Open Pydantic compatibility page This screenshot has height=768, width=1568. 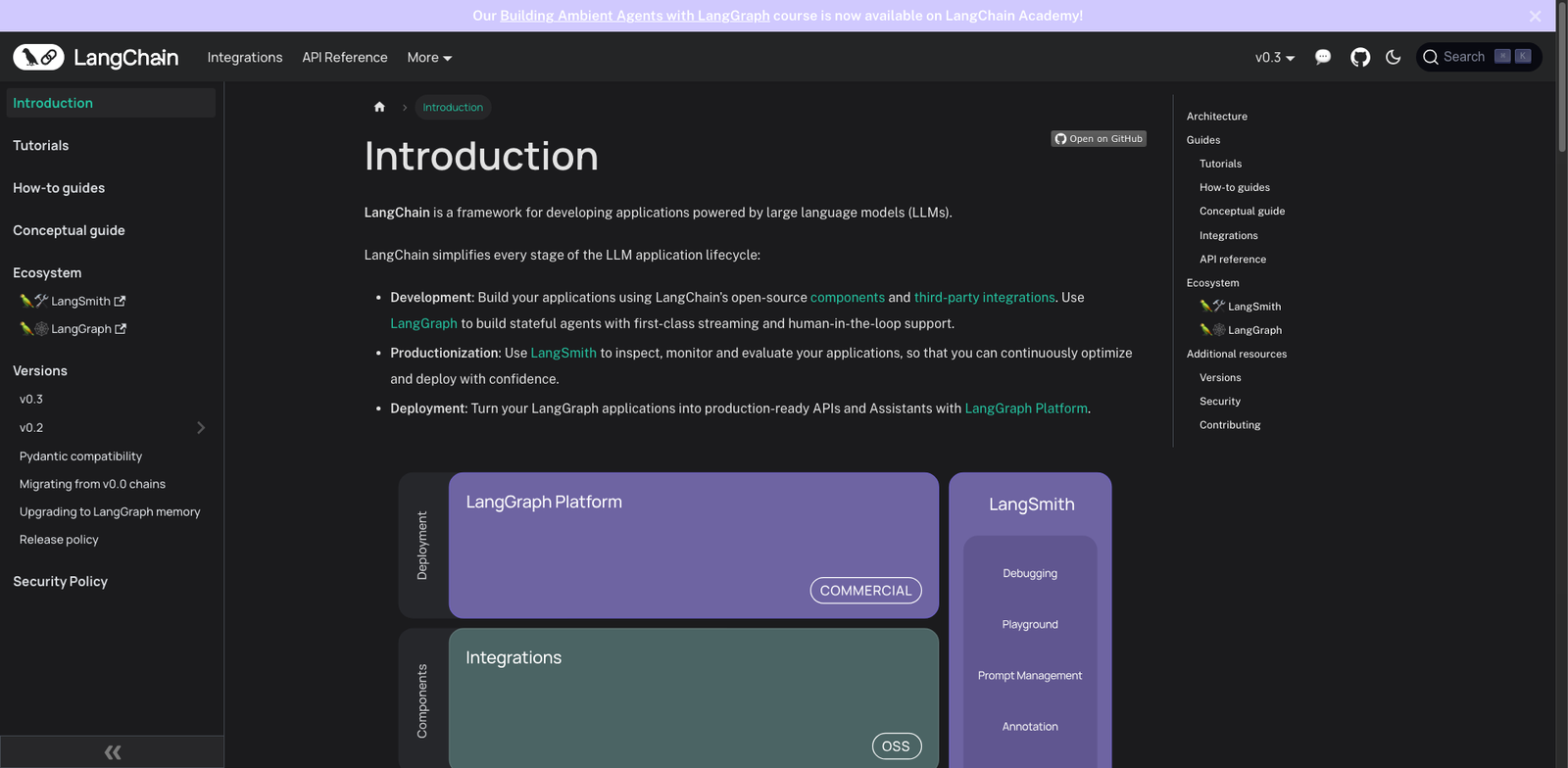tap(80, 456)
